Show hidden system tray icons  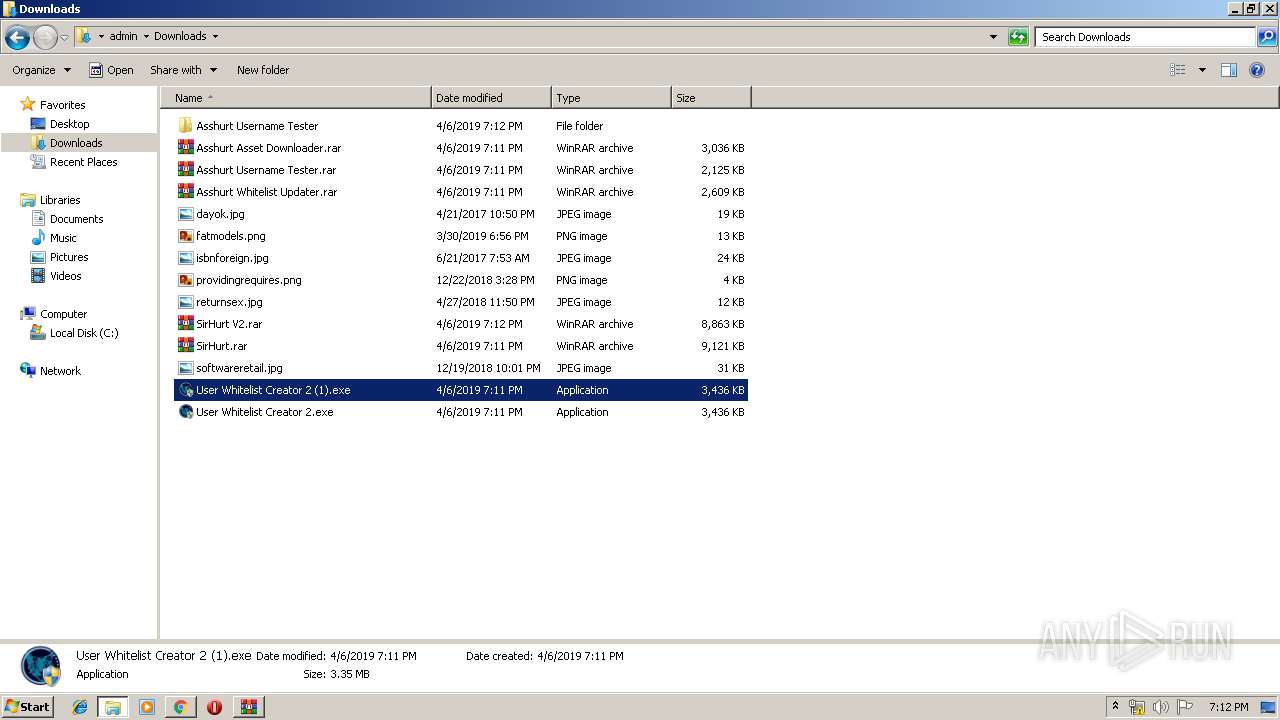(x=1115, y=707)
